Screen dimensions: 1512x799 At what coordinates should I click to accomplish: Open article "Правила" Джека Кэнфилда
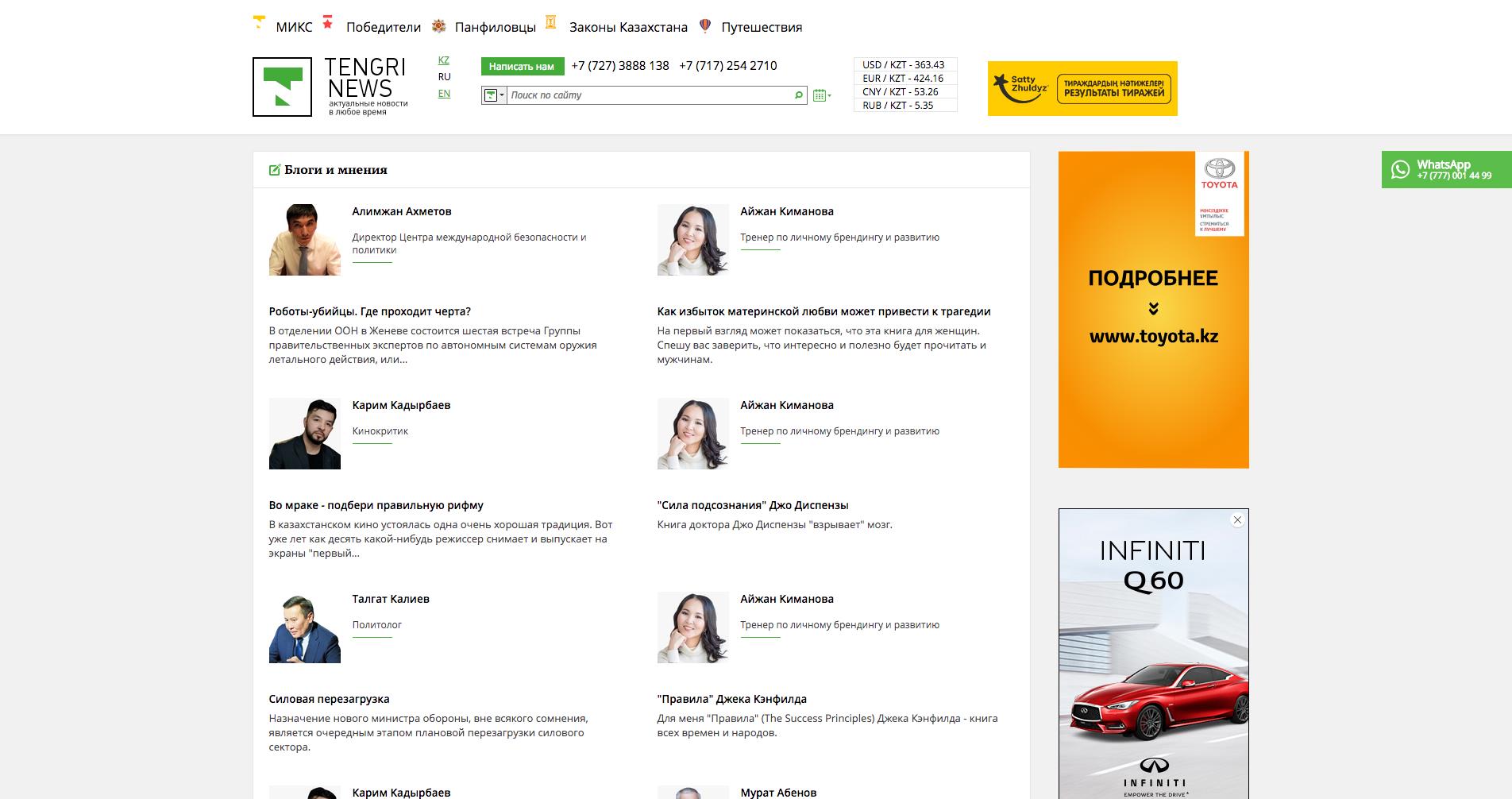tap(732, 699)
